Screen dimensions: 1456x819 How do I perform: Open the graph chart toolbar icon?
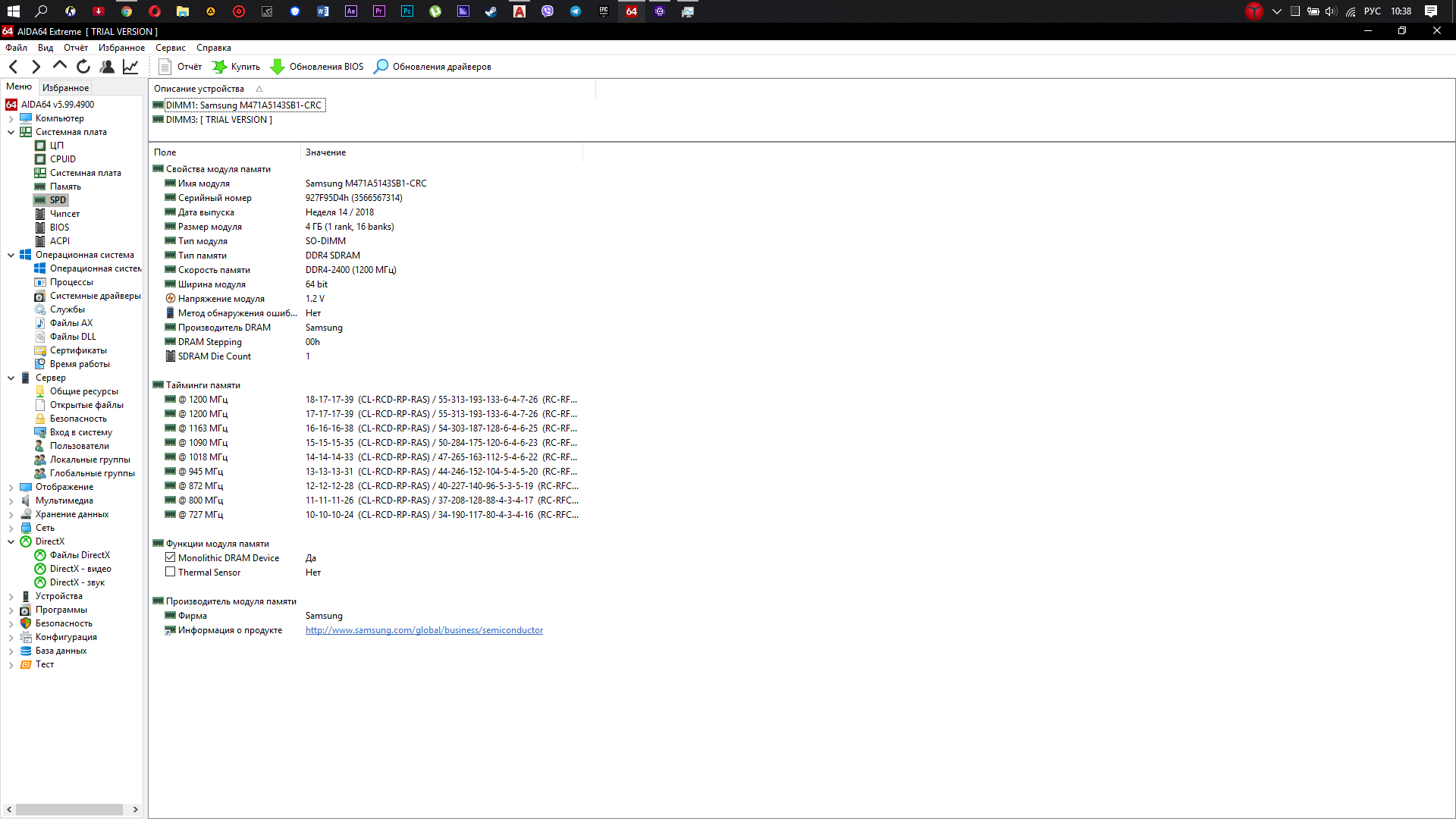click(130, 67)
